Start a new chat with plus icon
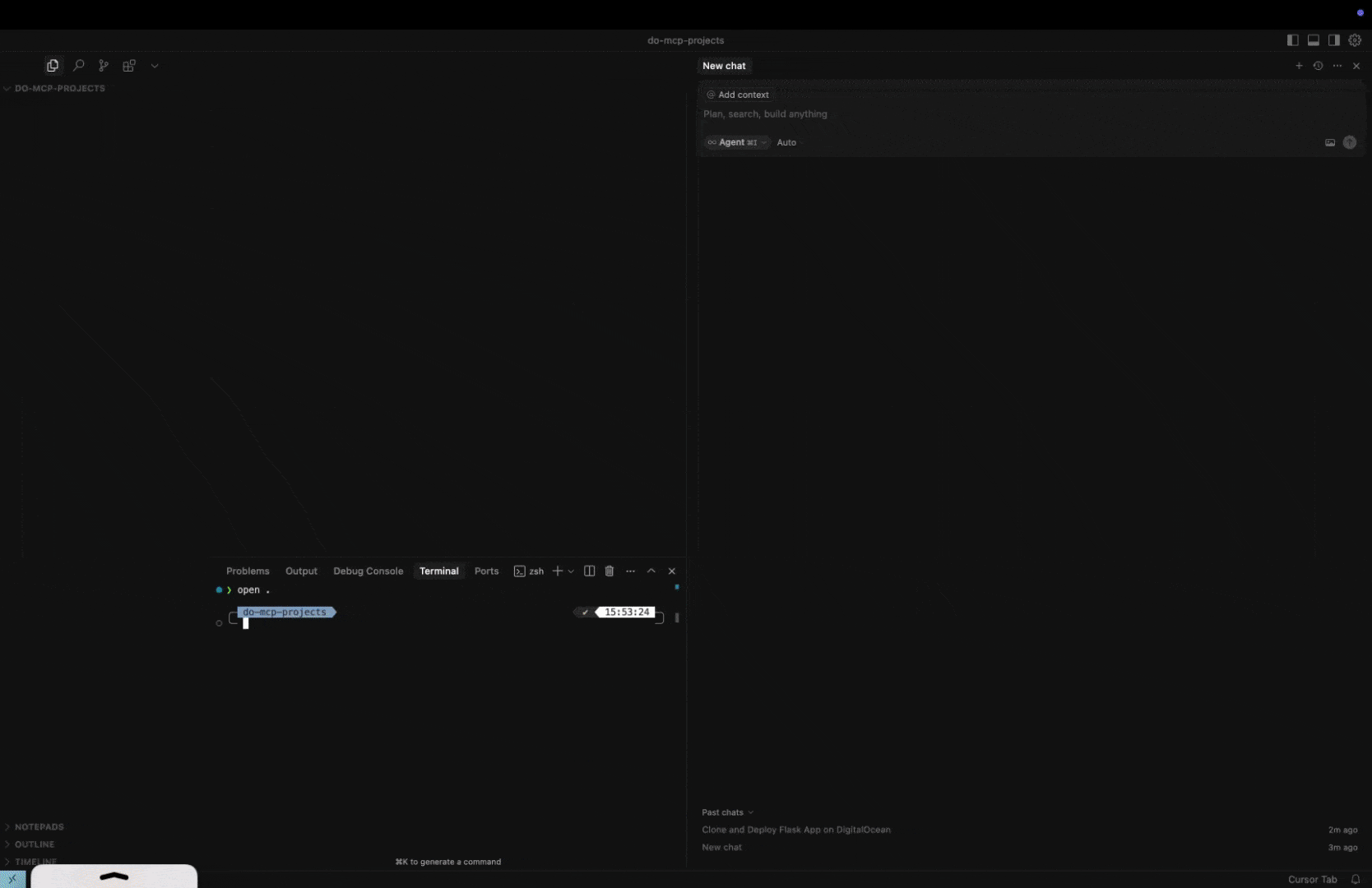This screenshot has height=888, width=1372. pyautogui.click(x=1299, y=66)
